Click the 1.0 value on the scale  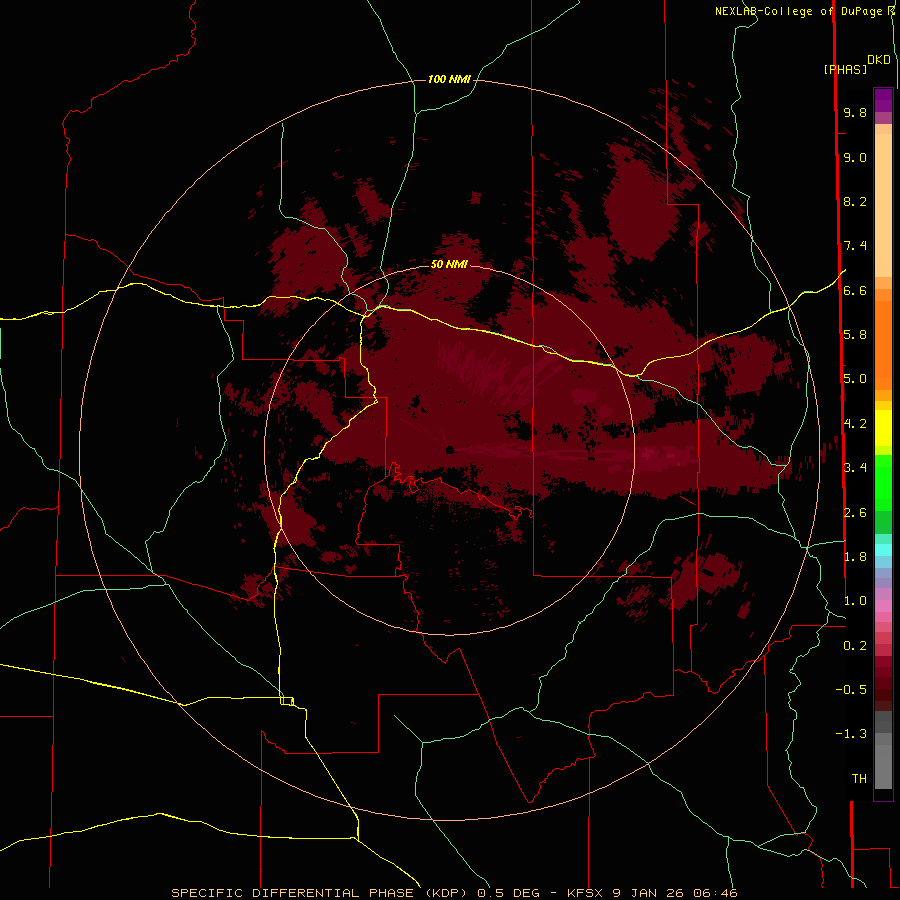pos(855,601)
